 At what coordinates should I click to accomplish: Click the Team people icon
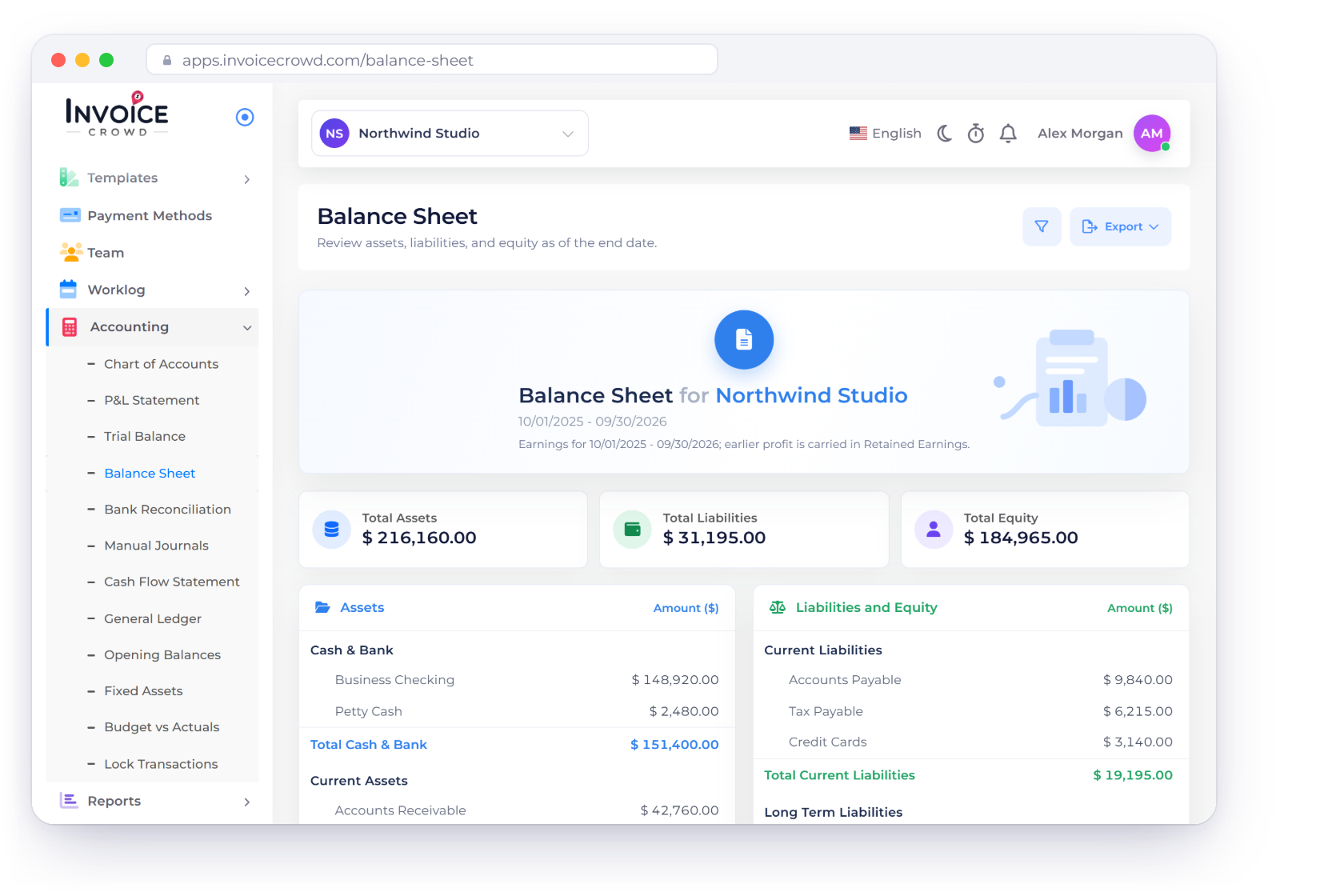(x=70, y=253)
